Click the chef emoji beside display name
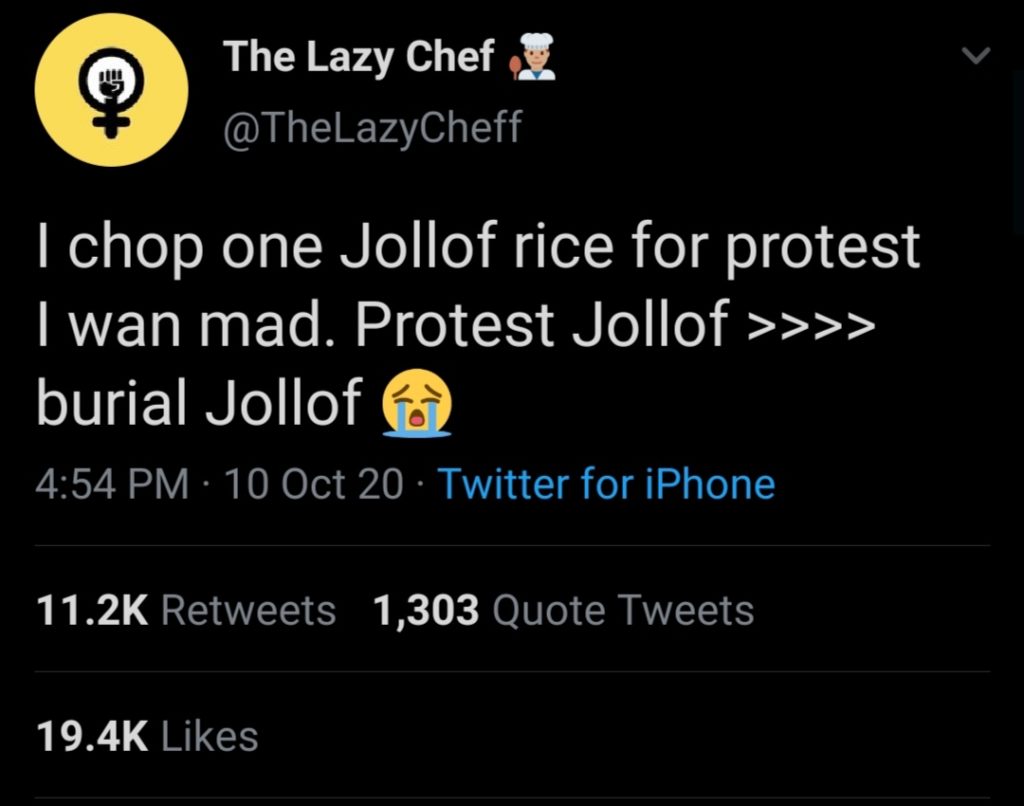The width and height of the screenshot is (1024, 806). click(x=533, y=57)
